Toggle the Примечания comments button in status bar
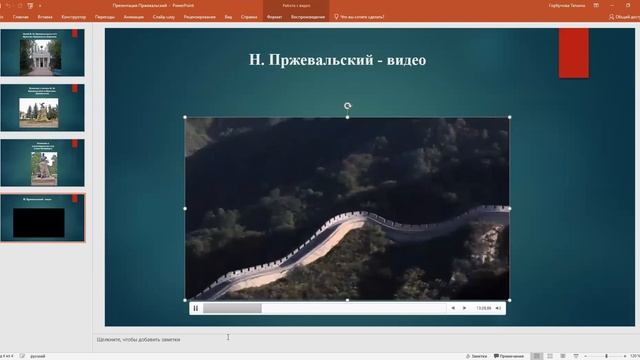This screenshot has width=640, height=360. (x=509, y=356)
